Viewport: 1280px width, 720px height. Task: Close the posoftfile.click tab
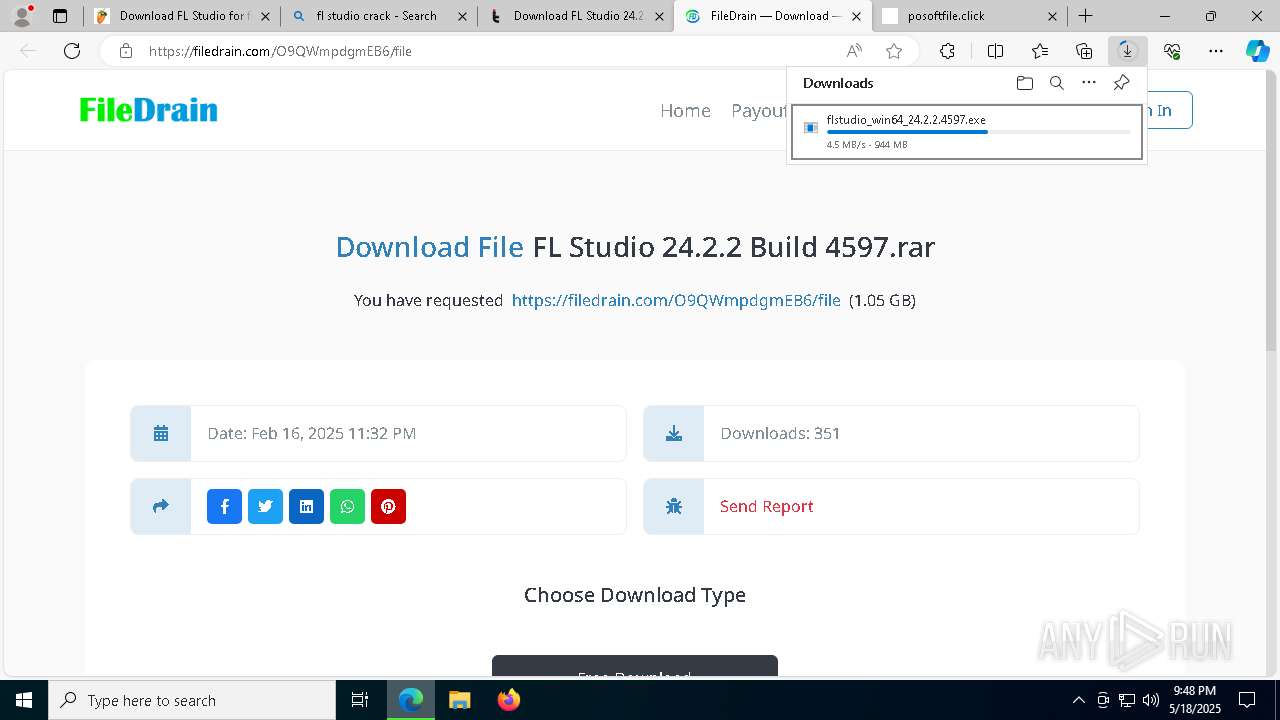1053,16
